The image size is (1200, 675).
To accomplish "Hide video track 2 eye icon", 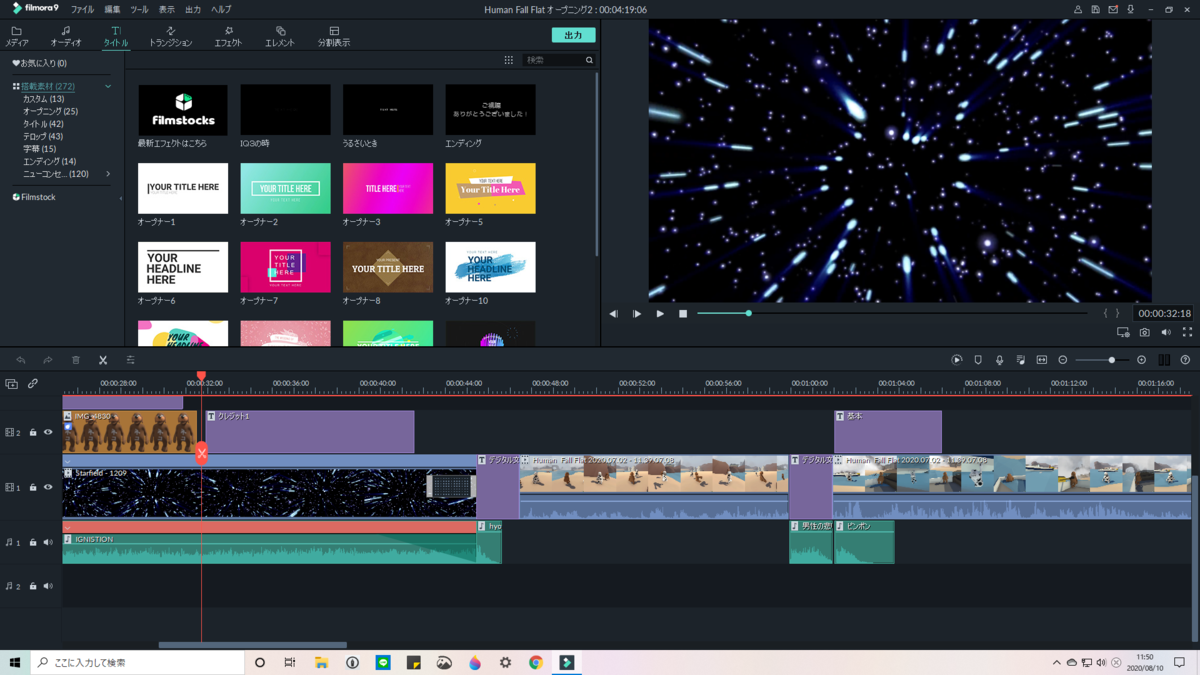I will pos(48,432).
